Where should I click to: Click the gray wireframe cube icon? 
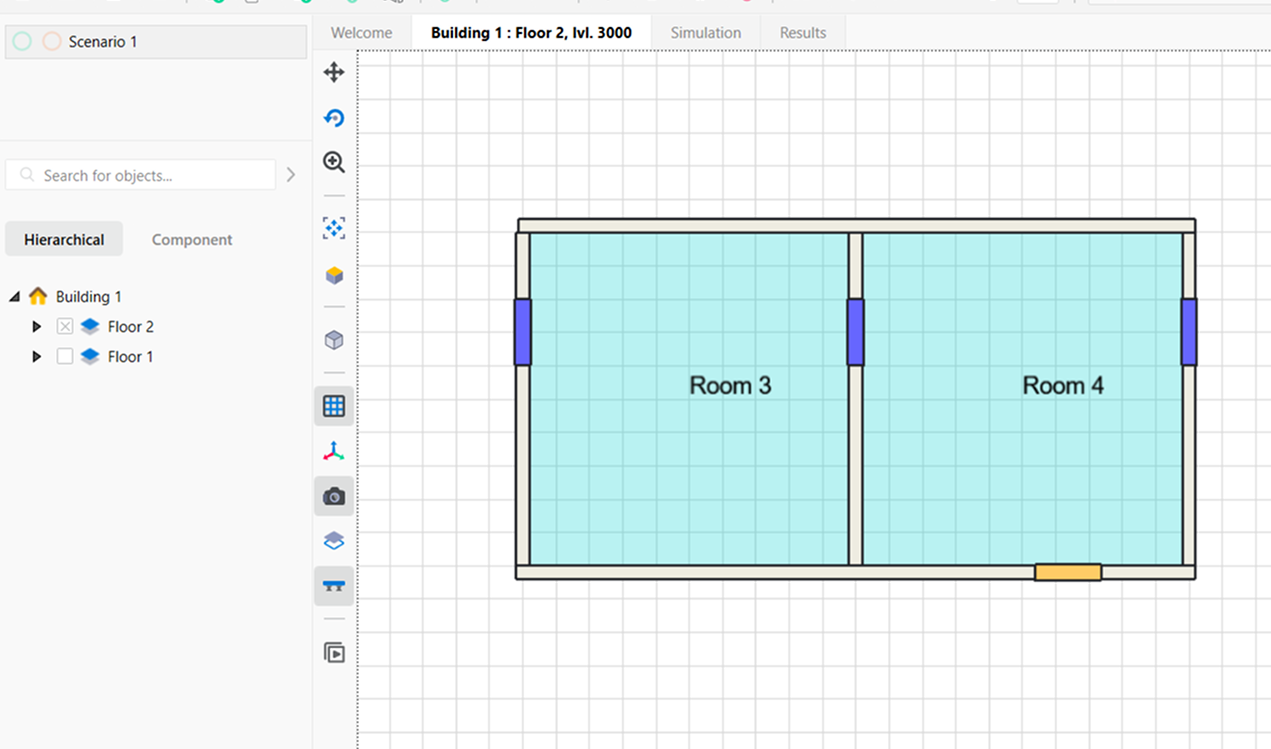point(334,340)
